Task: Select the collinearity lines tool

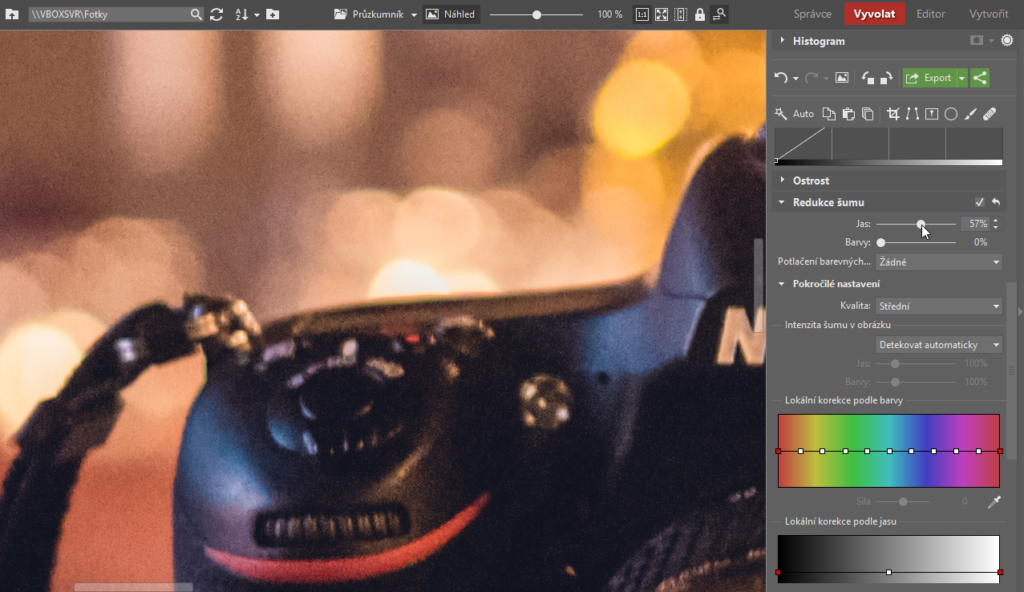Action: 912,114
